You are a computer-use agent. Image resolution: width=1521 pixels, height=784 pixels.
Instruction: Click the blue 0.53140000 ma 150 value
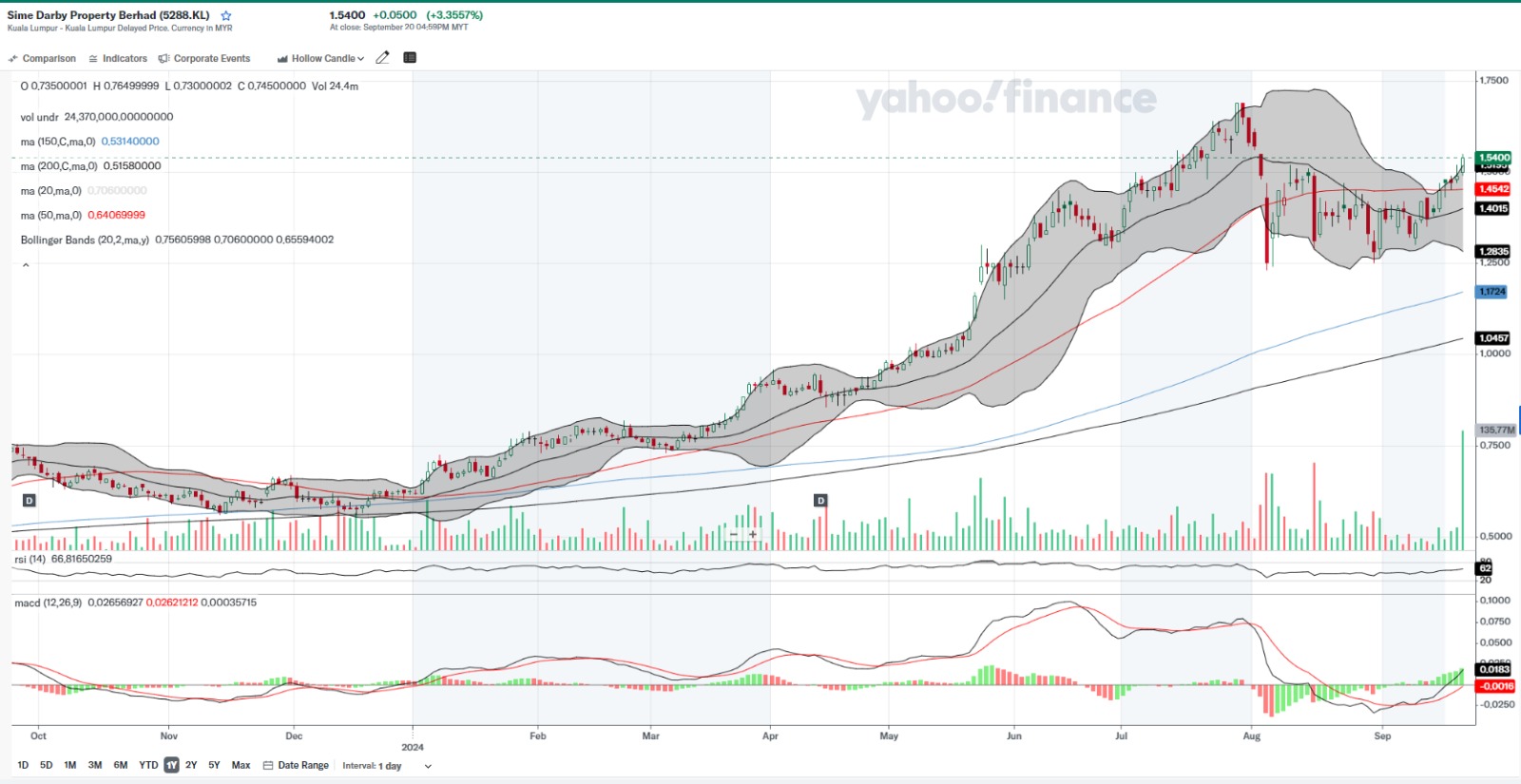pyautogui.click(x=130, y=142)
